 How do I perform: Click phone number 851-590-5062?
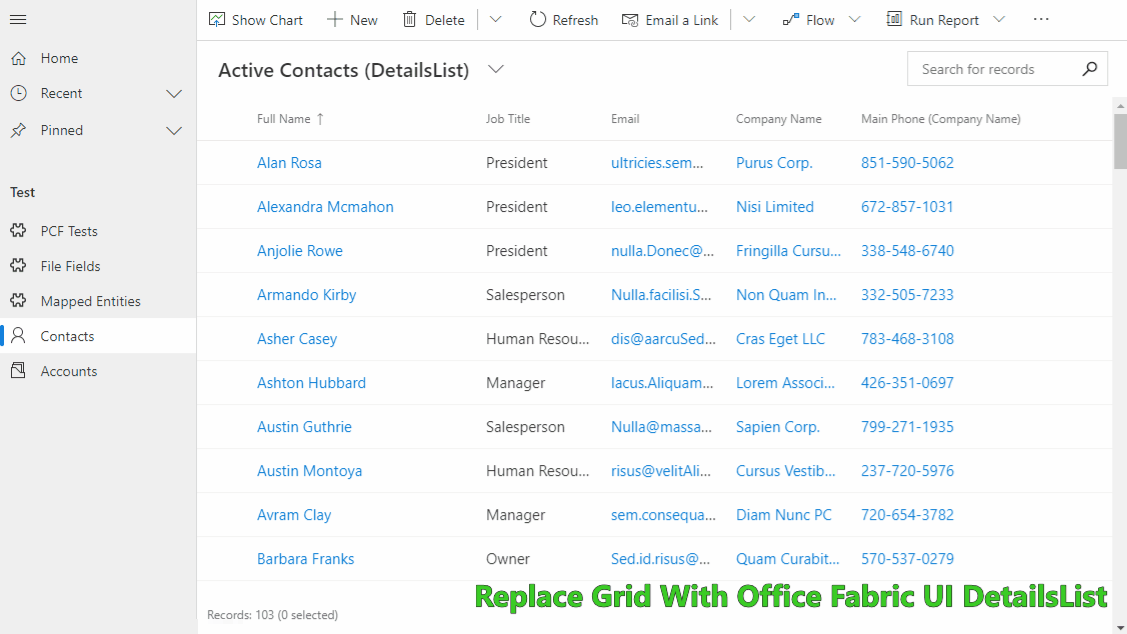[907, 163]
